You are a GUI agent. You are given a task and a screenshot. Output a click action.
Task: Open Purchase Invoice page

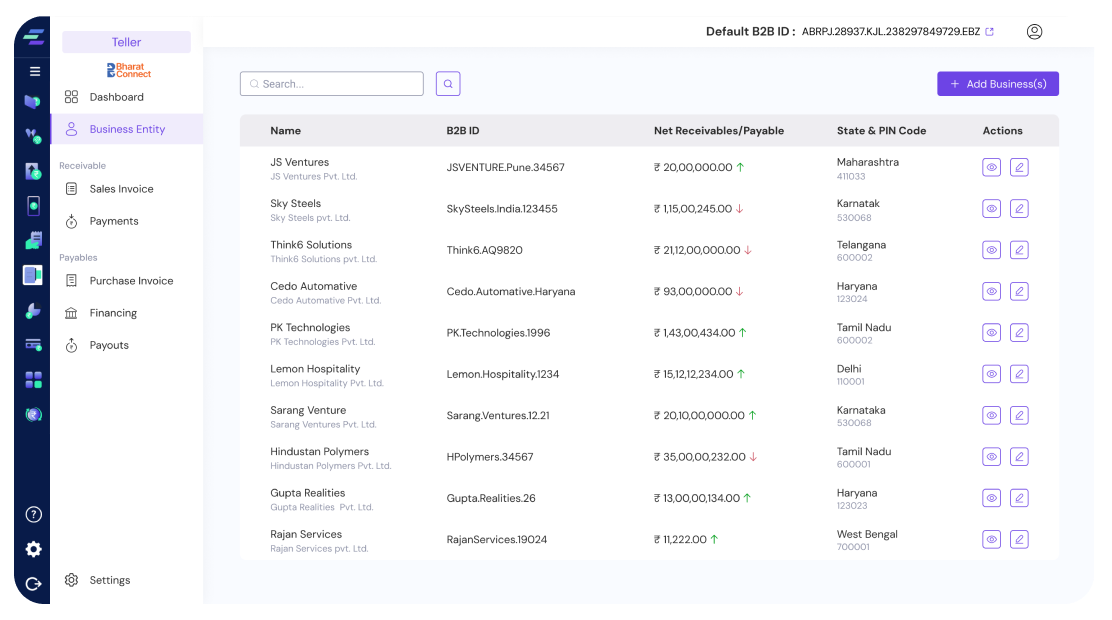[131, 281]
